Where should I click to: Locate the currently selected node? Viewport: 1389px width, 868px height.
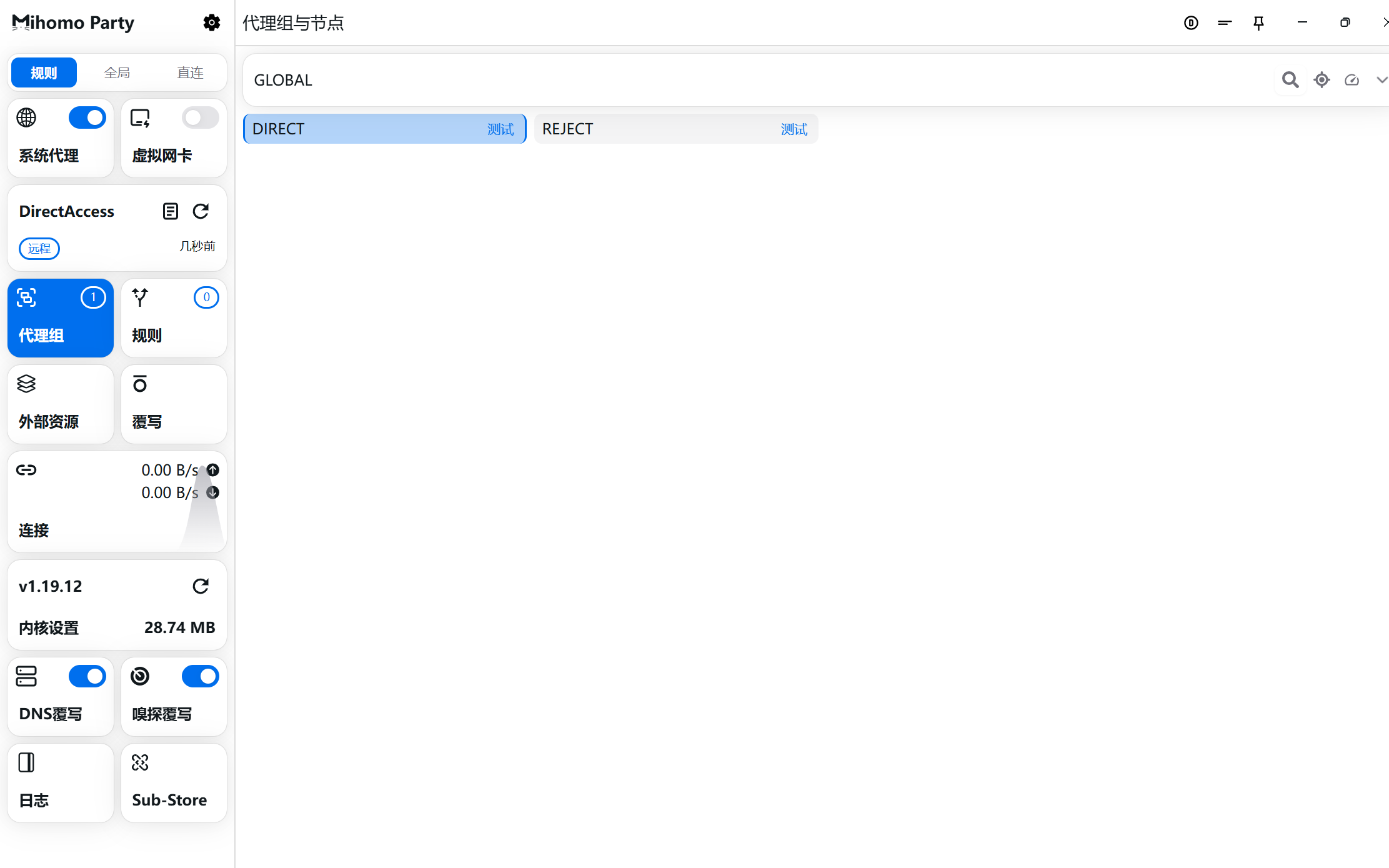click(1322, 80)
